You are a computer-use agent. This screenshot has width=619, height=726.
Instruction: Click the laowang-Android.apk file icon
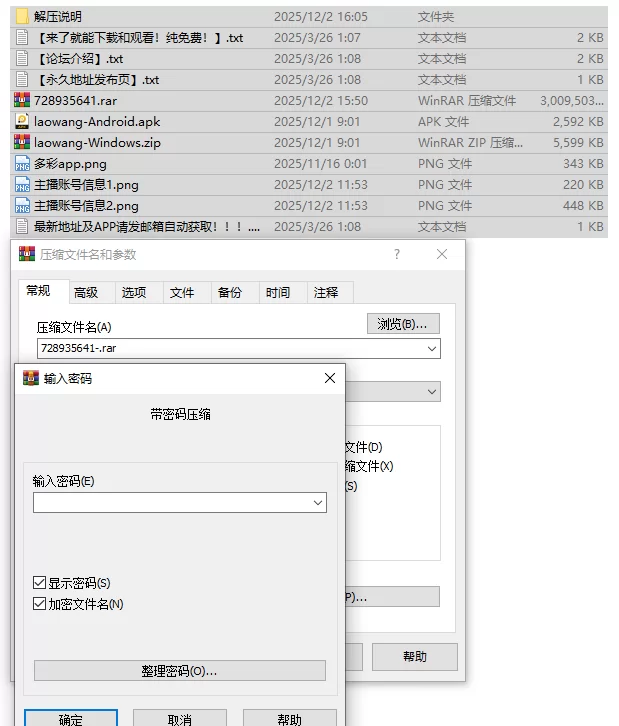click(x=22, y=121)
